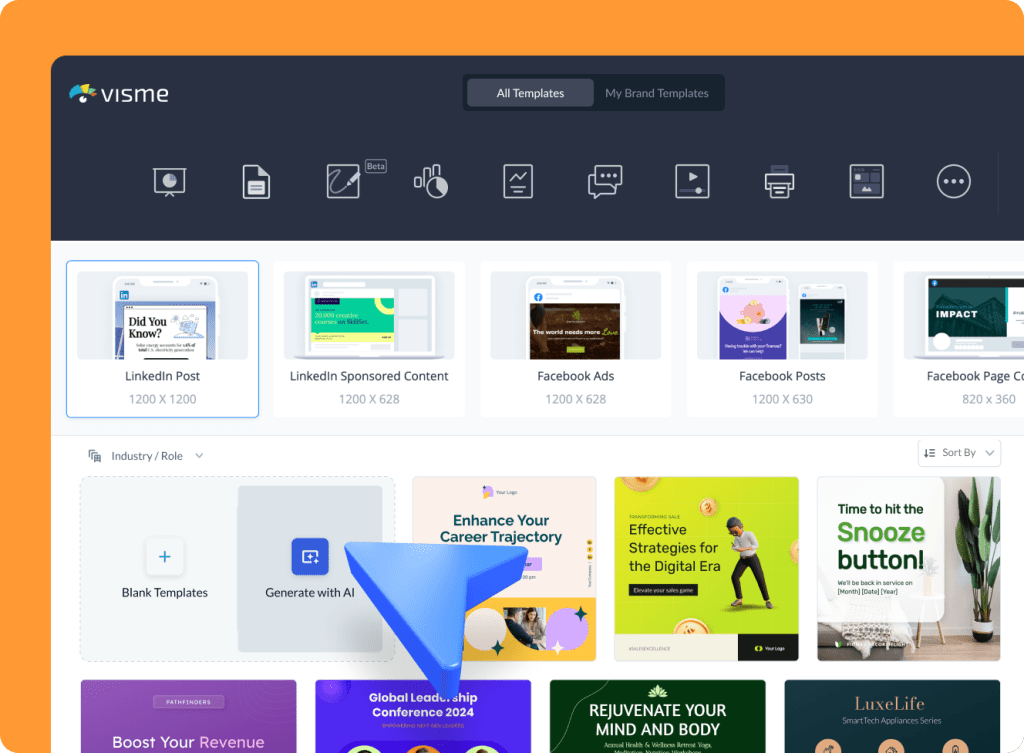Choose the Facebook Ads template format
This screenshot has height=753, width=1024.
[x=575, y=338]
